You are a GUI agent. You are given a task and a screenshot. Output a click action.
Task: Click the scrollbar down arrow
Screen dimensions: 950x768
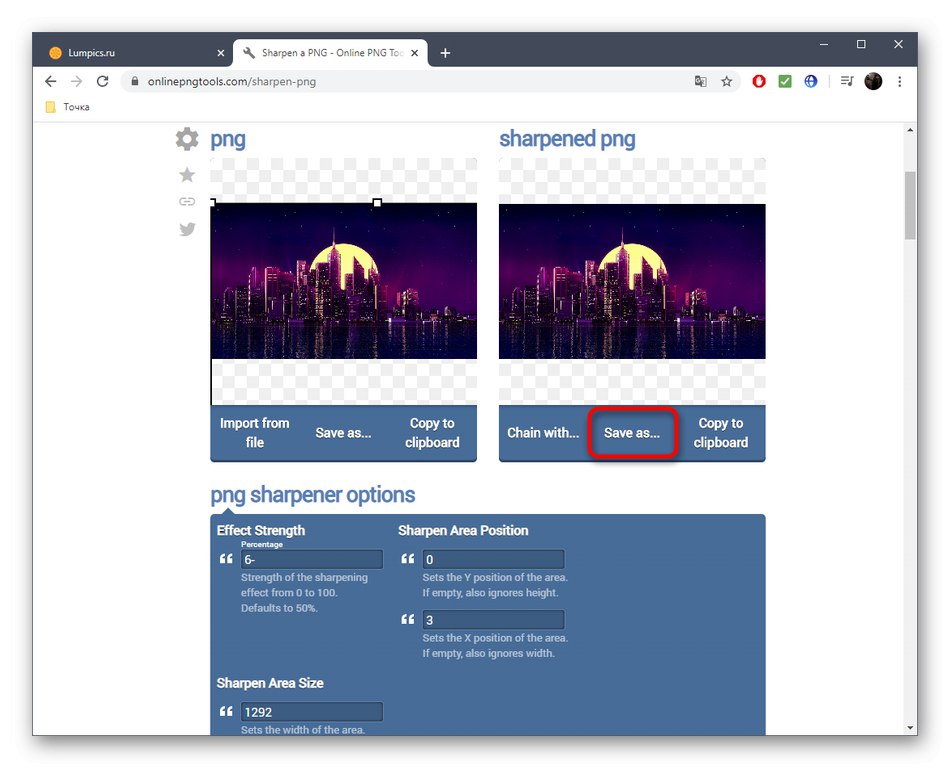click(x=910, y=727)
